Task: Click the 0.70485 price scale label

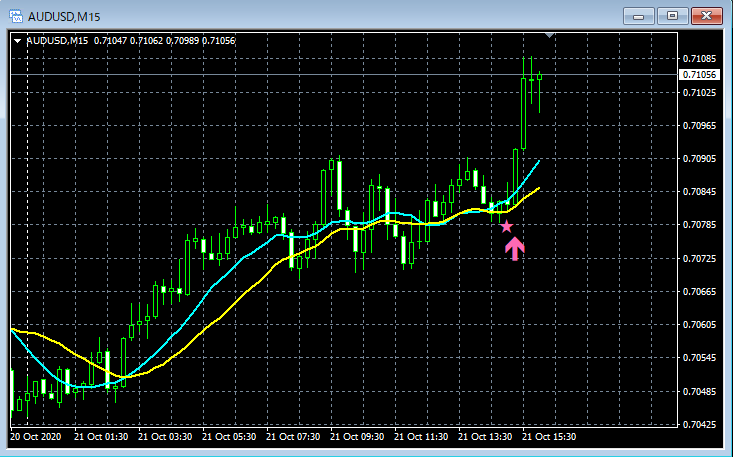Action: click(x=699, y=391)
